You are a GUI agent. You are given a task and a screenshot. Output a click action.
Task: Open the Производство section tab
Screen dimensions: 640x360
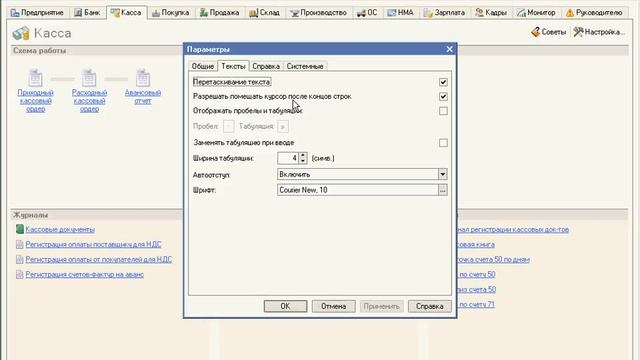click(318, 13)
